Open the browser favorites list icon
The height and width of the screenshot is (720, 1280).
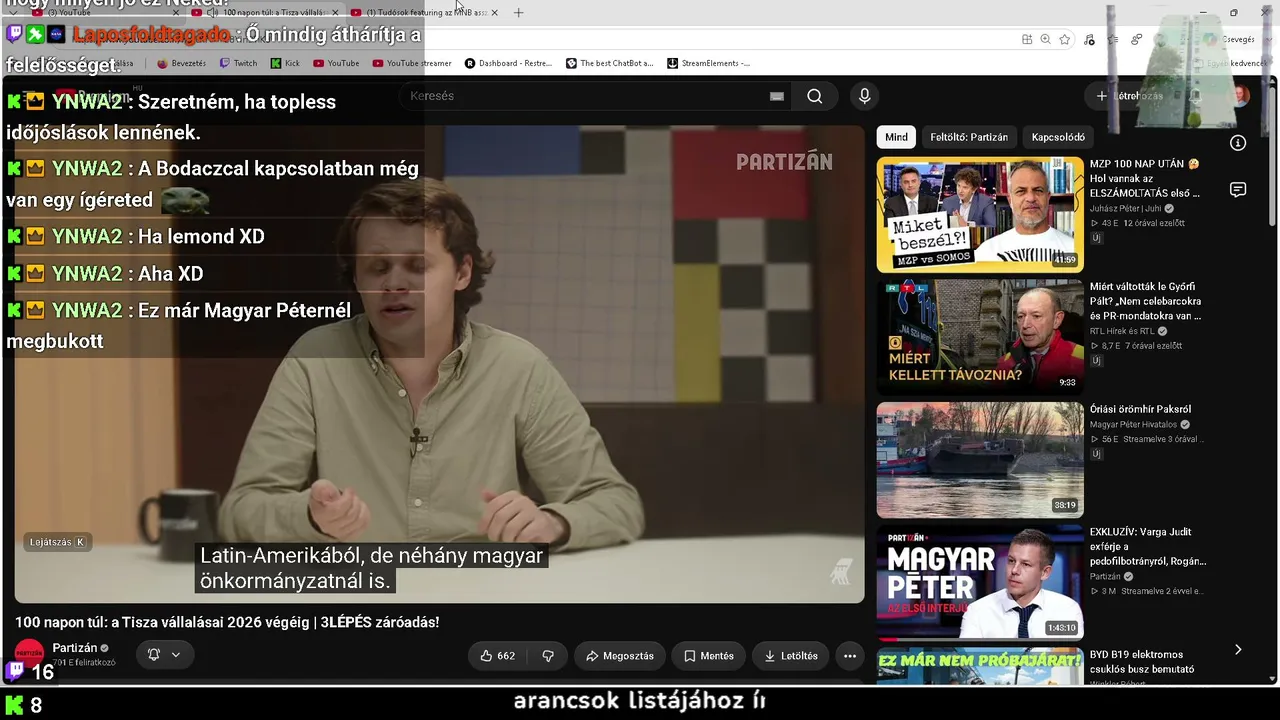[1113, 39]
